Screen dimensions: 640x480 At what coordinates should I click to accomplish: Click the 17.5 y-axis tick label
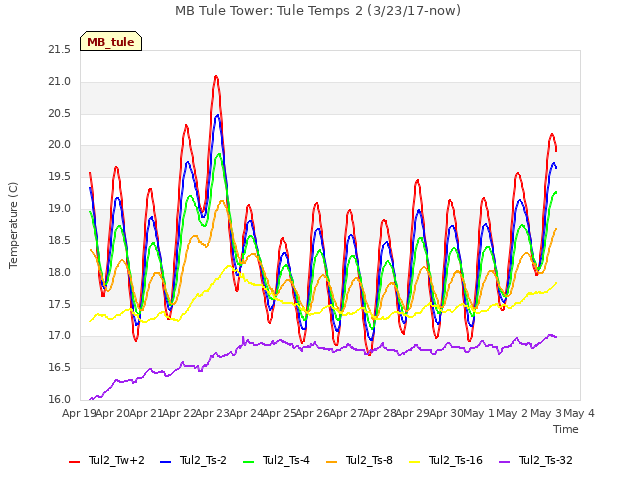pyautogui.click(x=60, y=304)
